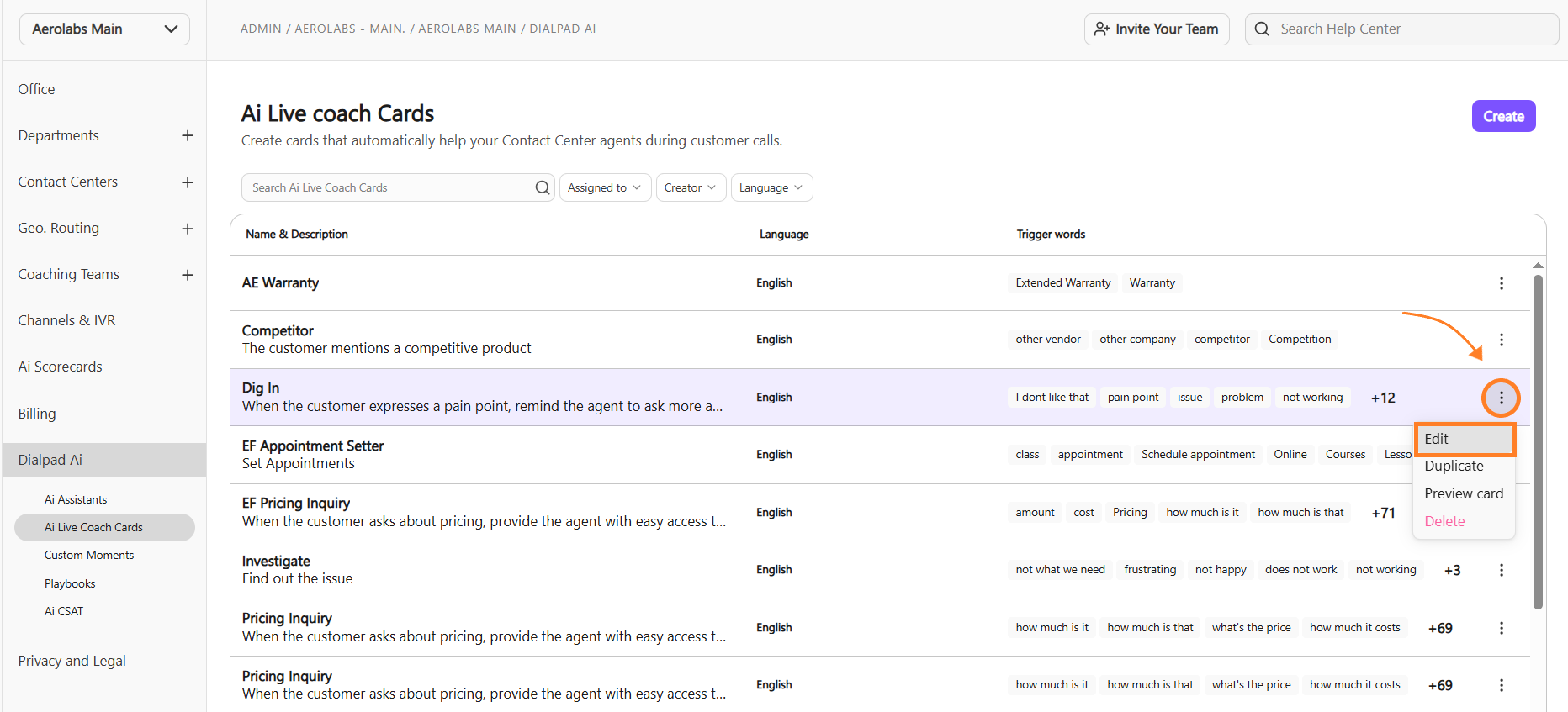Click the AEROLABS - MAIN. breadcrumb link
Screen dimensions: 1568x712
350,29
